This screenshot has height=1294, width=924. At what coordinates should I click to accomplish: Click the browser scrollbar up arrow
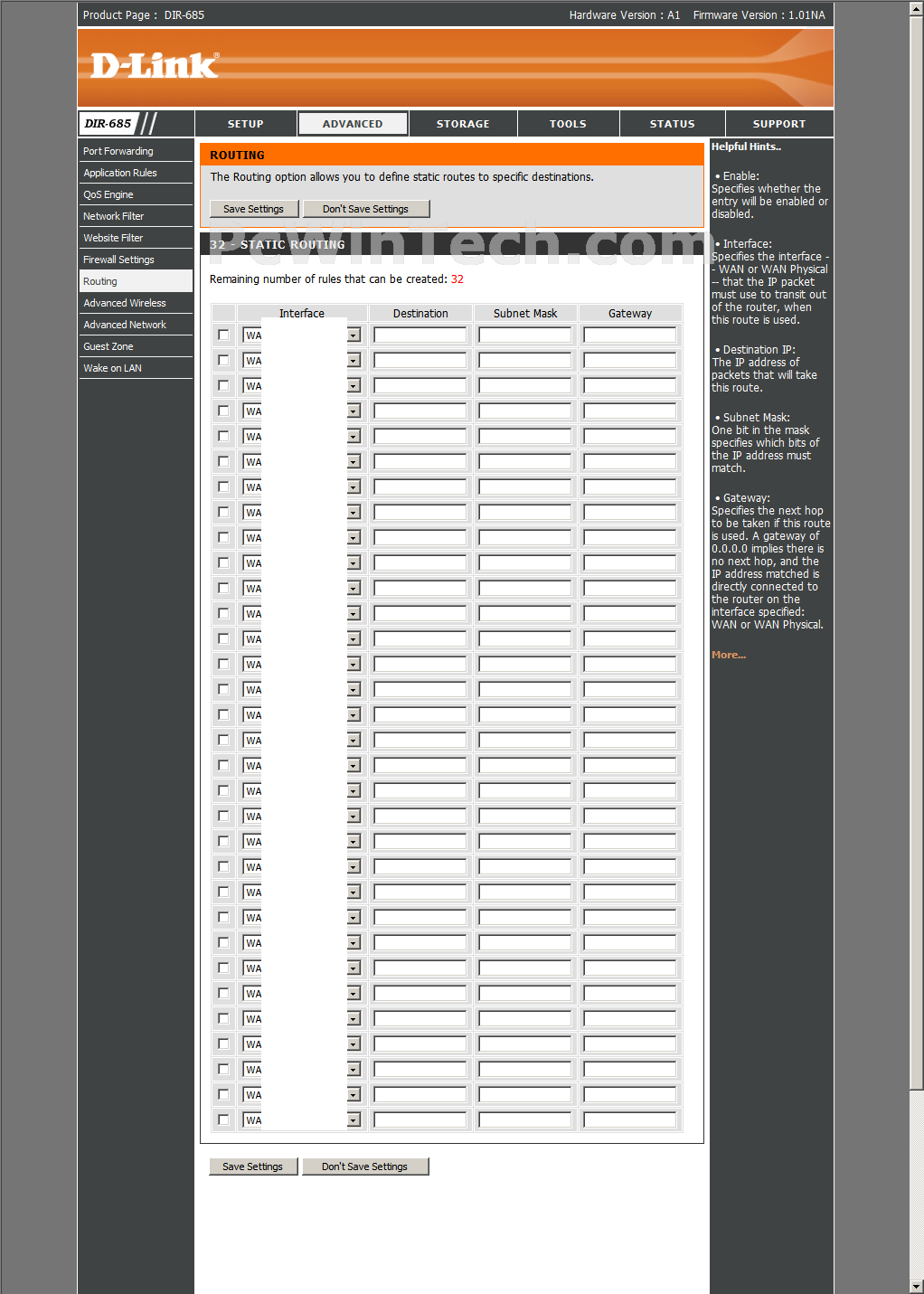pyautogui.click(x=917, y=7)
